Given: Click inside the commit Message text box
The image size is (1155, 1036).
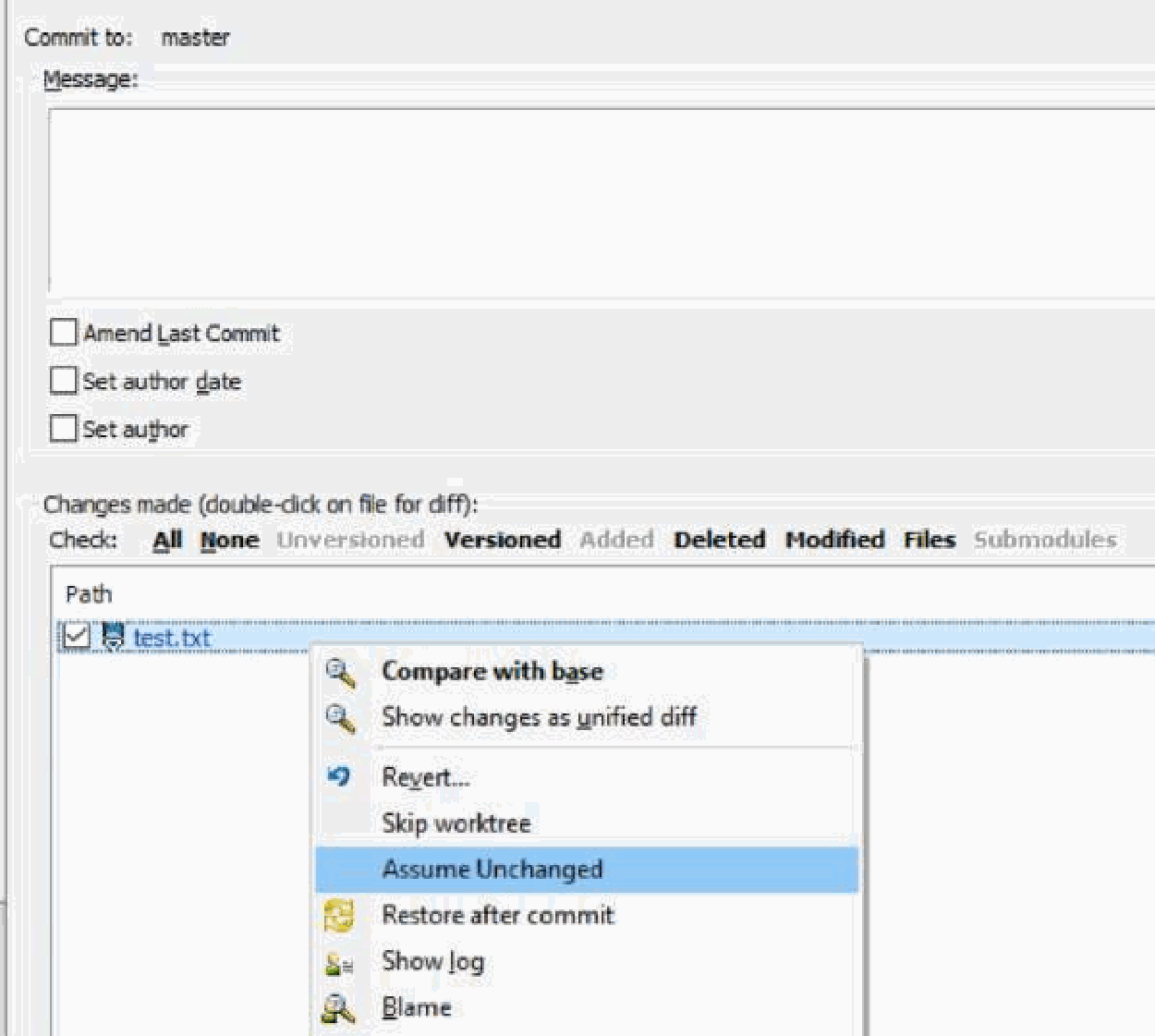Looking at the screenshot, I should point(602,202).
